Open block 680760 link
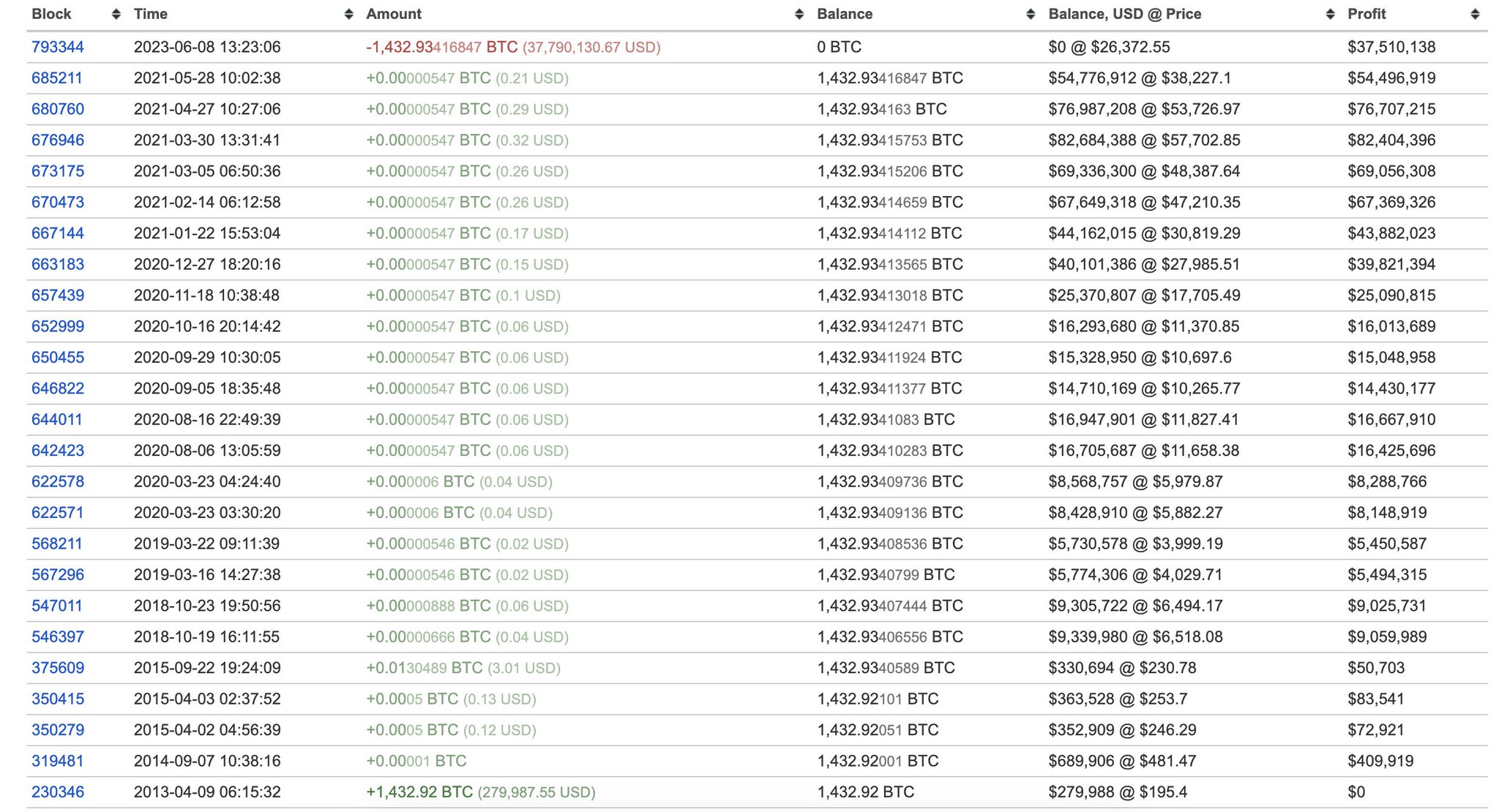Viewport: 1499px width, 812px height. (x=58, y=110)
